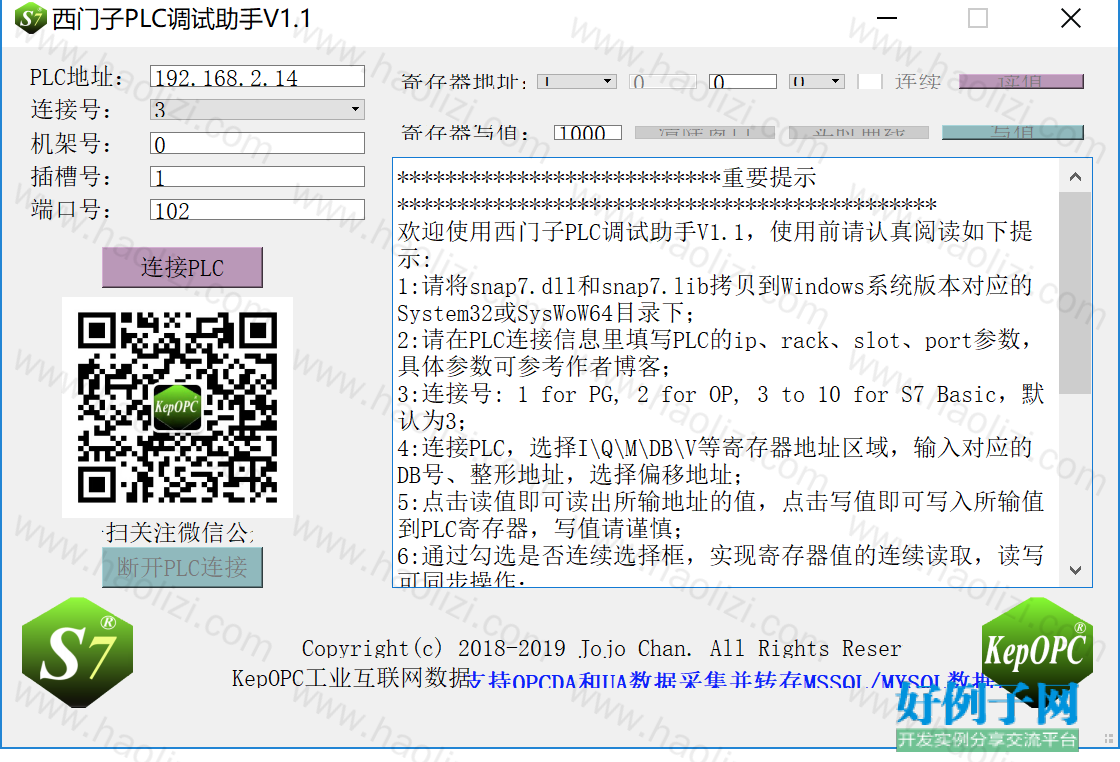1120x762 pixels.
Task: Click the scroll down arrow in tips box
Action: click(x=1076, y=570)
